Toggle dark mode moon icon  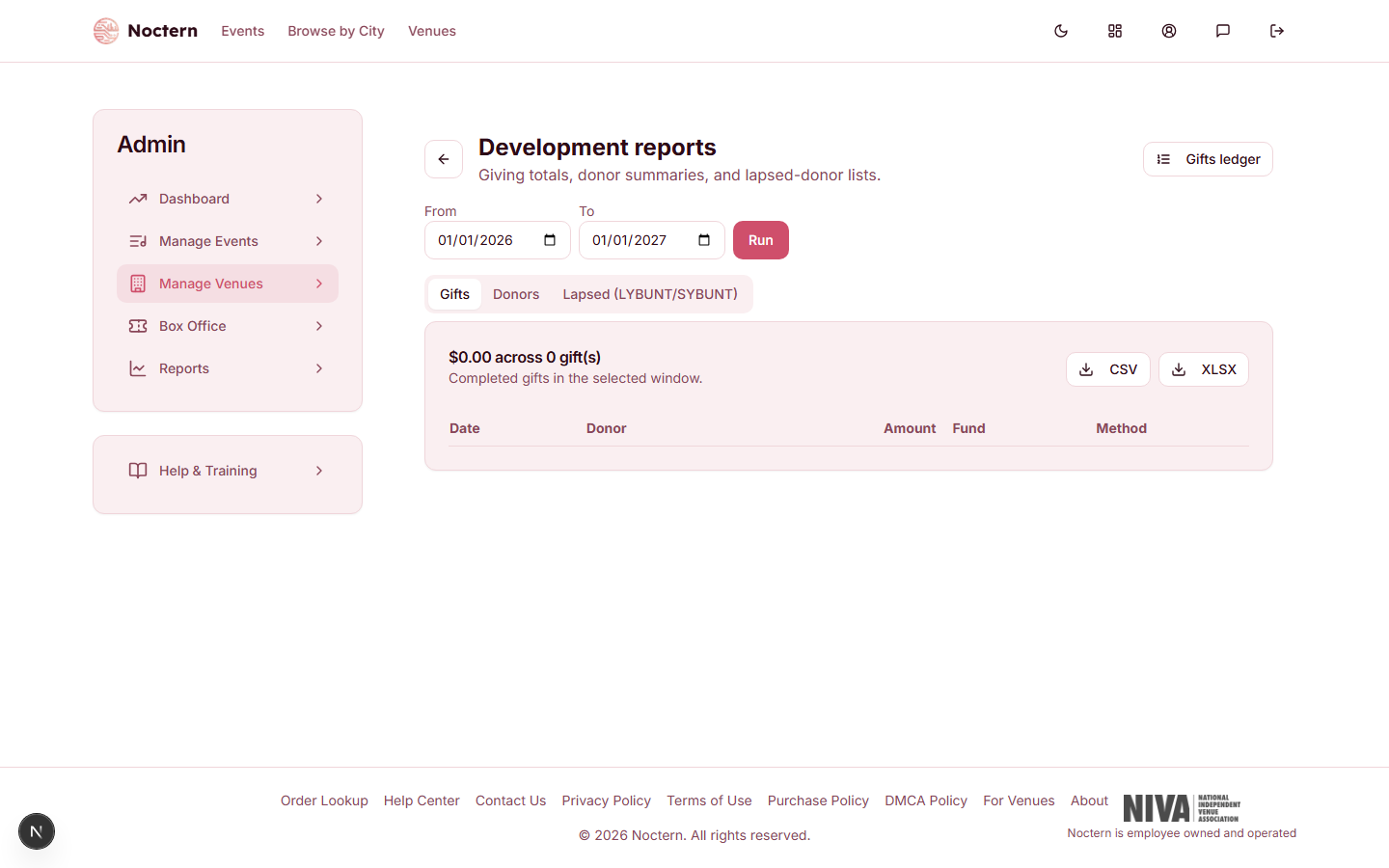(1061, 31)
